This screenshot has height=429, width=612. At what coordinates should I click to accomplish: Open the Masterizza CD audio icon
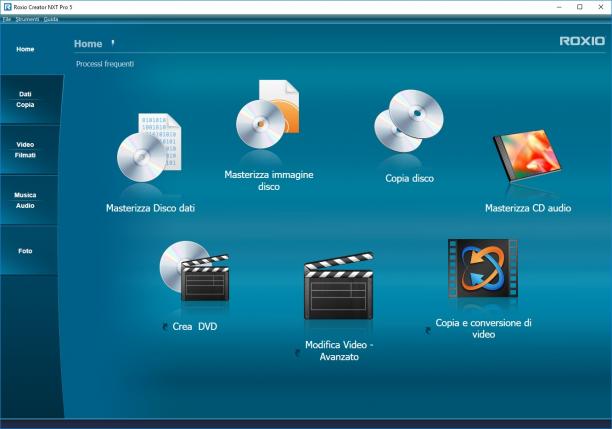pyautogui.click(x=527, y=155)
